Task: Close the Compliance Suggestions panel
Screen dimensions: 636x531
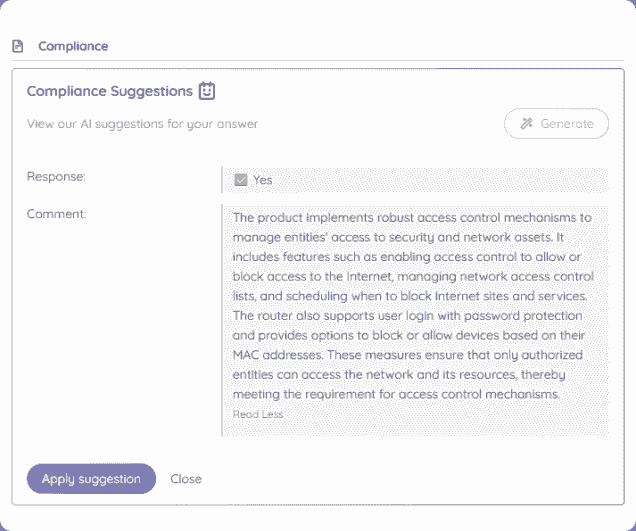Action: (186, 479)
